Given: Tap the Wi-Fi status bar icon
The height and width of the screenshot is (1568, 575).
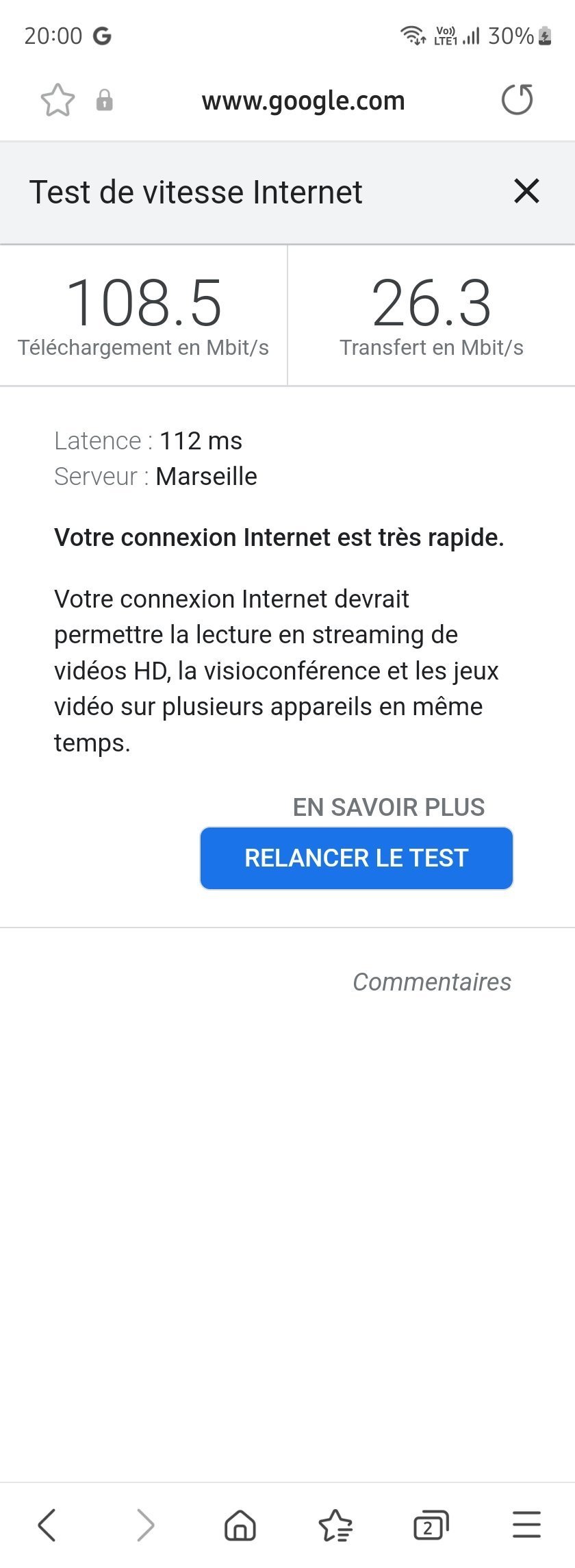Looking at the screenshot, I should (413, 35).
